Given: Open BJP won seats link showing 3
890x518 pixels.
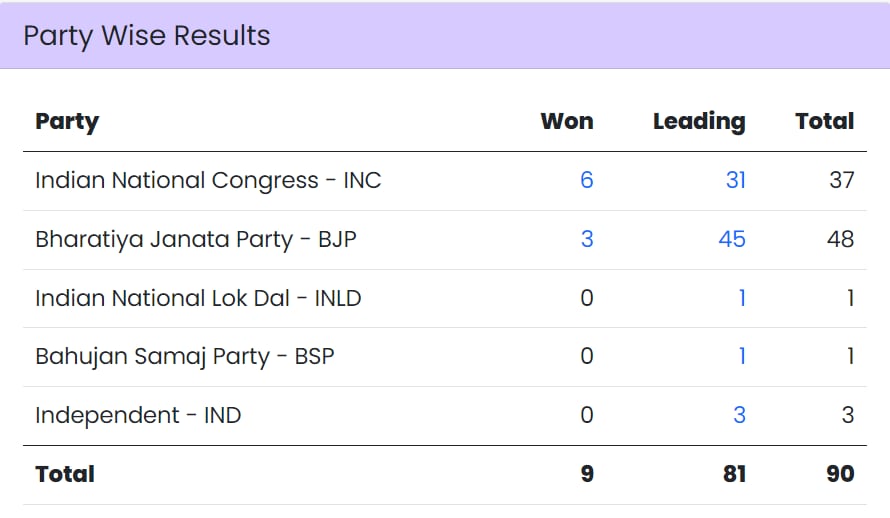Looking at the screenshot, I should (x=586, y=240).
